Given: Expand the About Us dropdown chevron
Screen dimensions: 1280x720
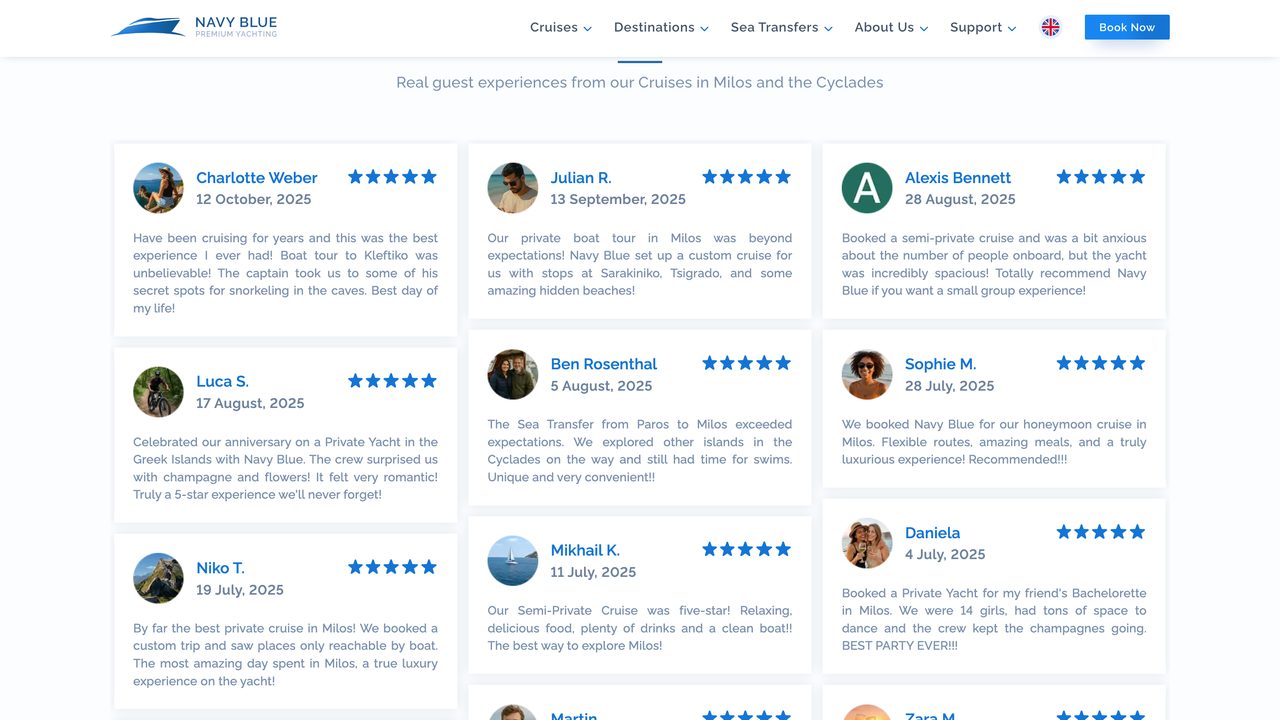Looking at the screenshot, I should tap(923, 28).
